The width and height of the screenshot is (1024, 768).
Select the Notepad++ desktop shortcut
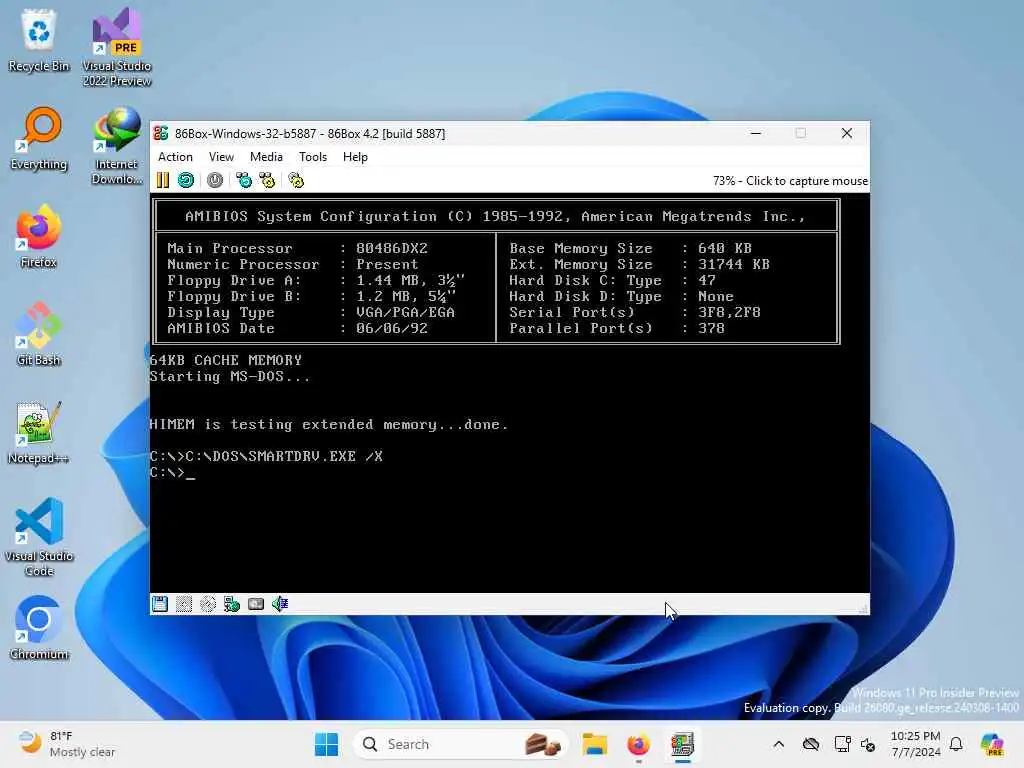(39, 432)
